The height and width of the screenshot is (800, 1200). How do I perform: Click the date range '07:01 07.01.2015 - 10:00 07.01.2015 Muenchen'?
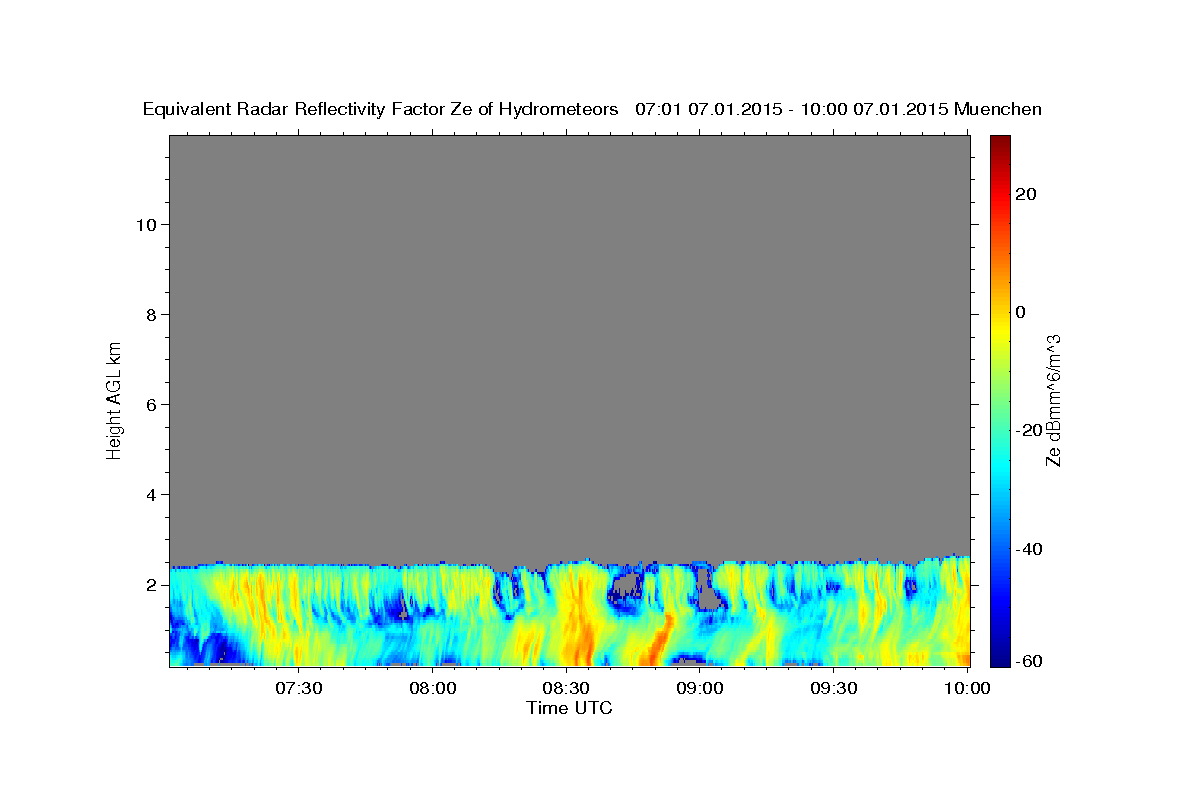tap(839, 109)
